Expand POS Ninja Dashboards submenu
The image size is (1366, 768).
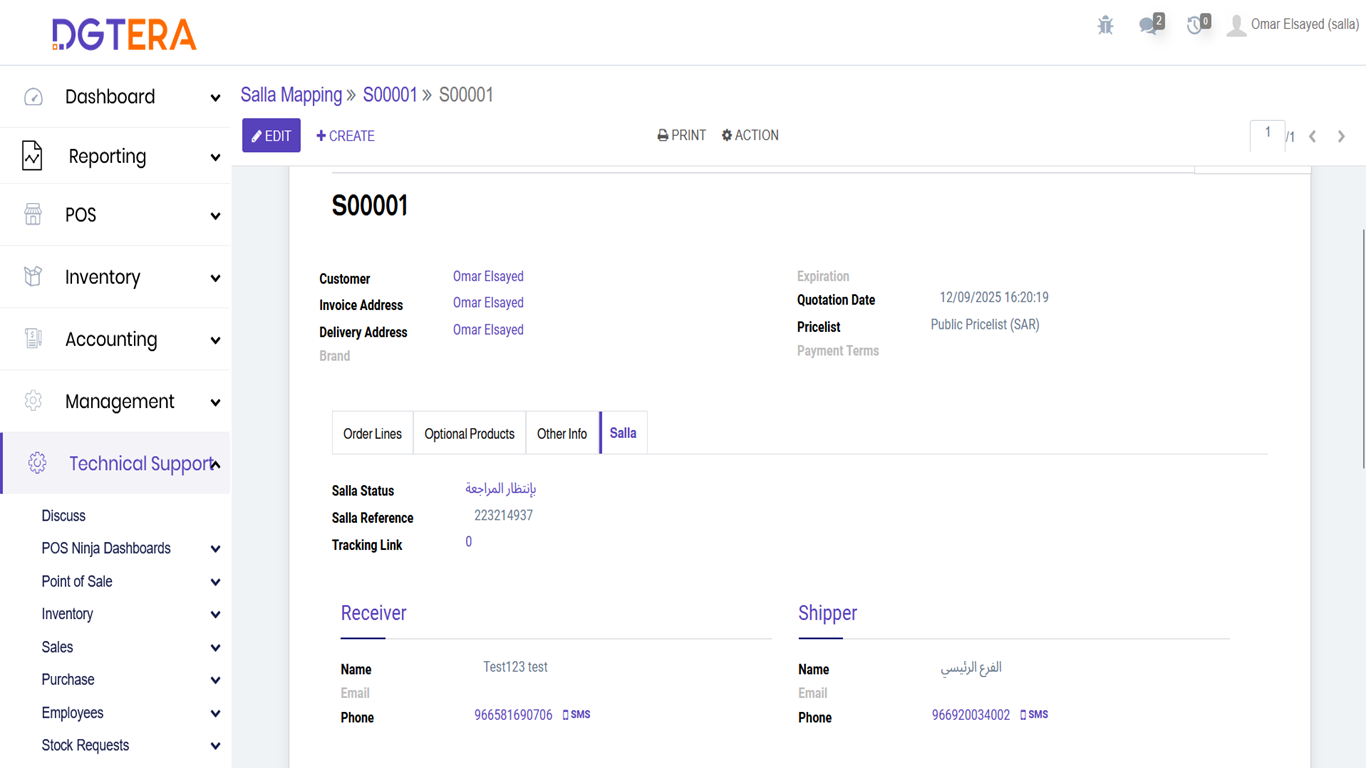215,549
